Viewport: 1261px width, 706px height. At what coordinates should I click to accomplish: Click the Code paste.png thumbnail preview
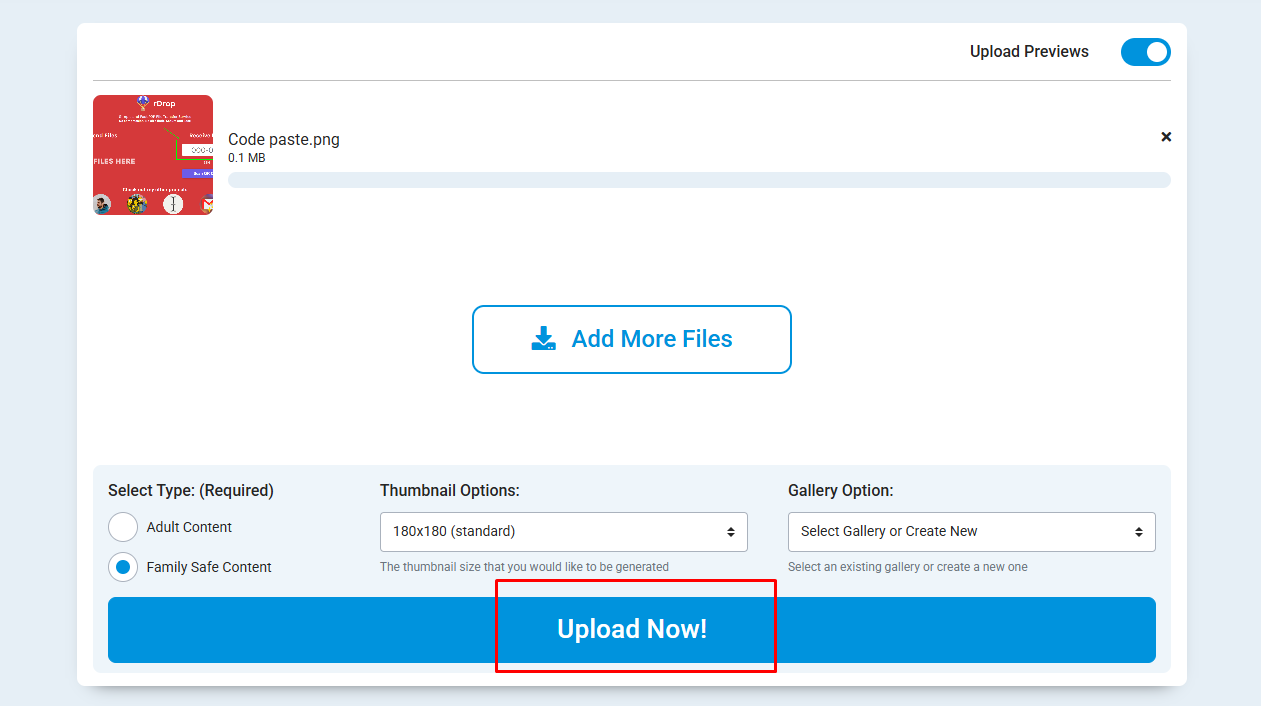pyautogui.click(x=153, y=155)
